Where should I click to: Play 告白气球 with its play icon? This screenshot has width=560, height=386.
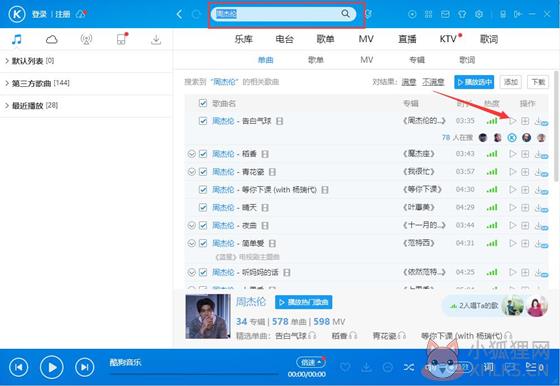tap(513, 121)
